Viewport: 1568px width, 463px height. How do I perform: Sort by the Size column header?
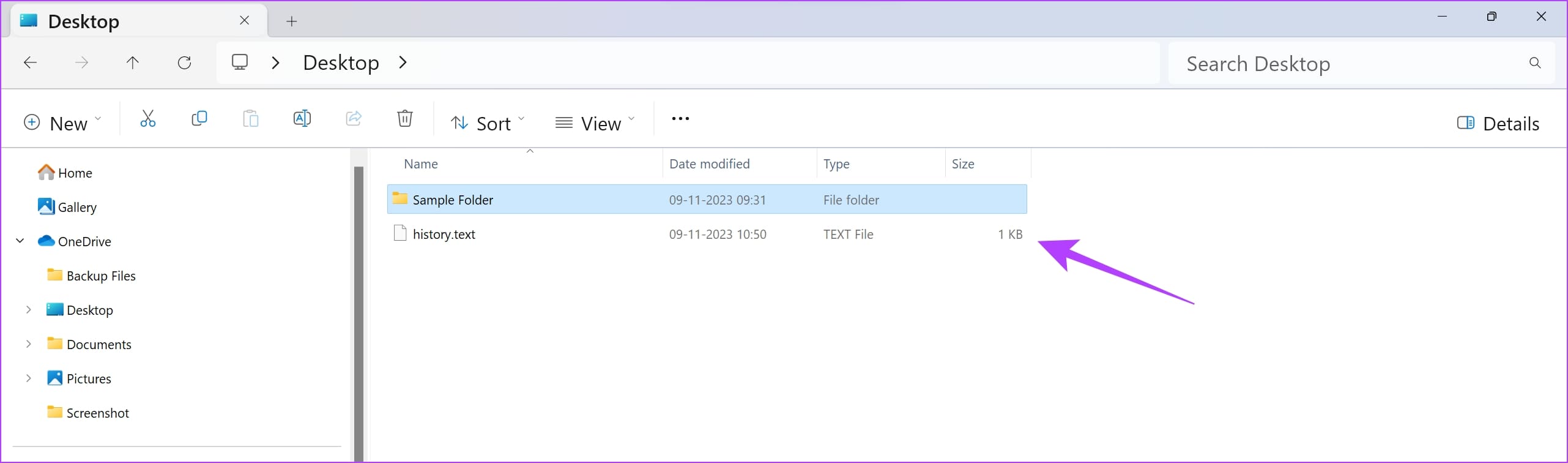963,164
